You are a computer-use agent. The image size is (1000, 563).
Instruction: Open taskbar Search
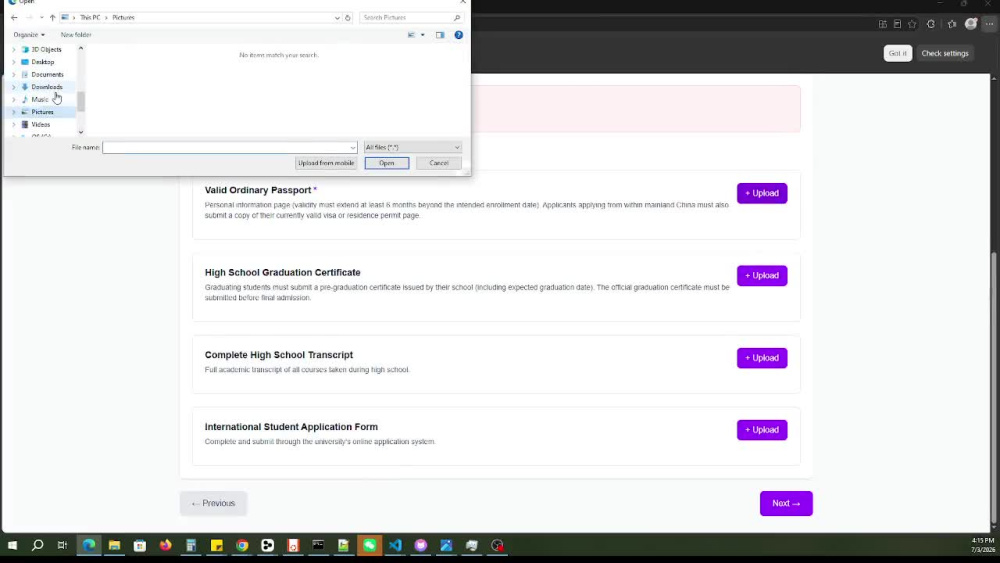pyautogui.click(x=38, y=545)
